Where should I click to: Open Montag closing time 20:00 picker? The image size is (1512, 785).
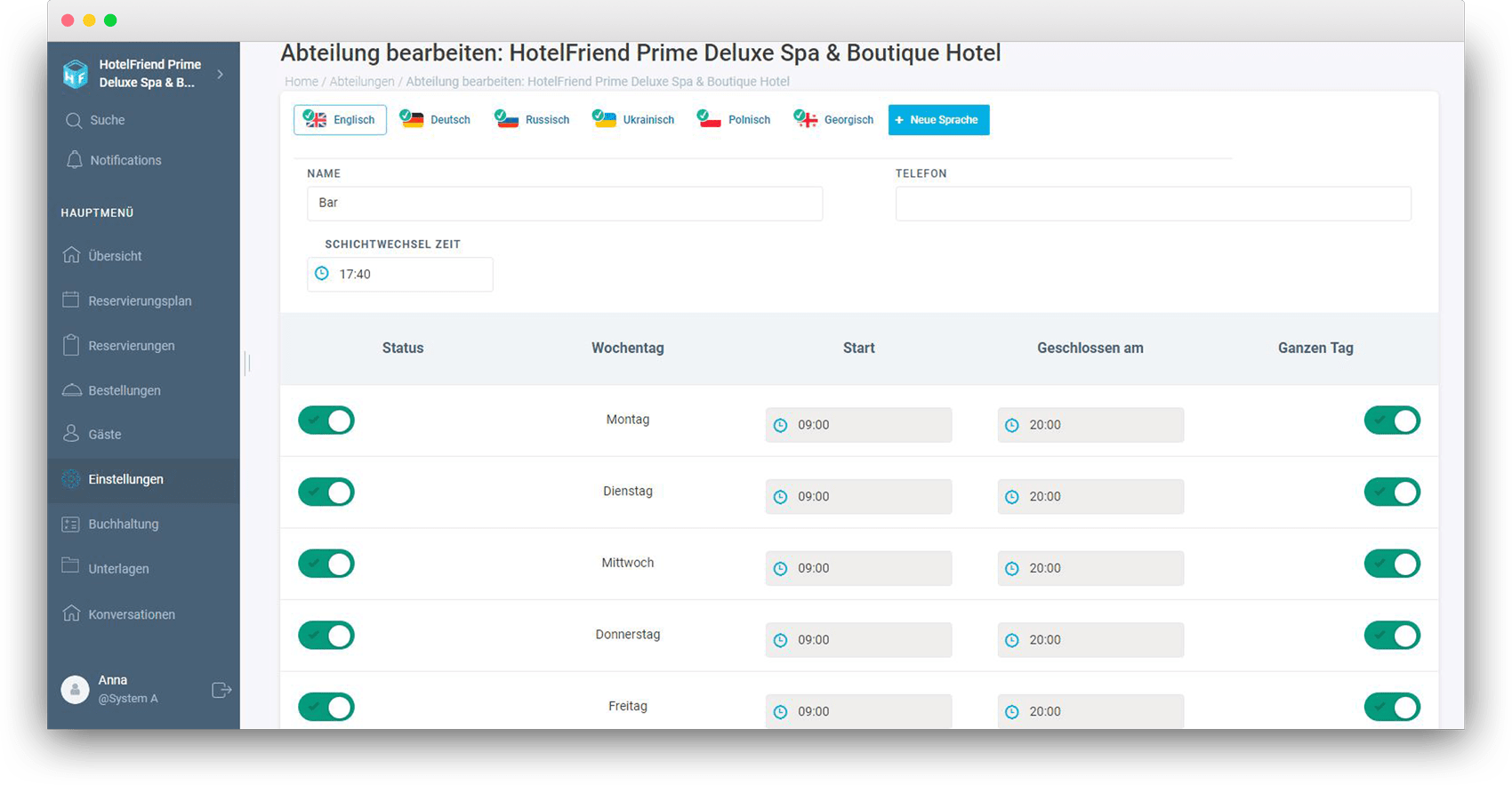[1090, 425]
